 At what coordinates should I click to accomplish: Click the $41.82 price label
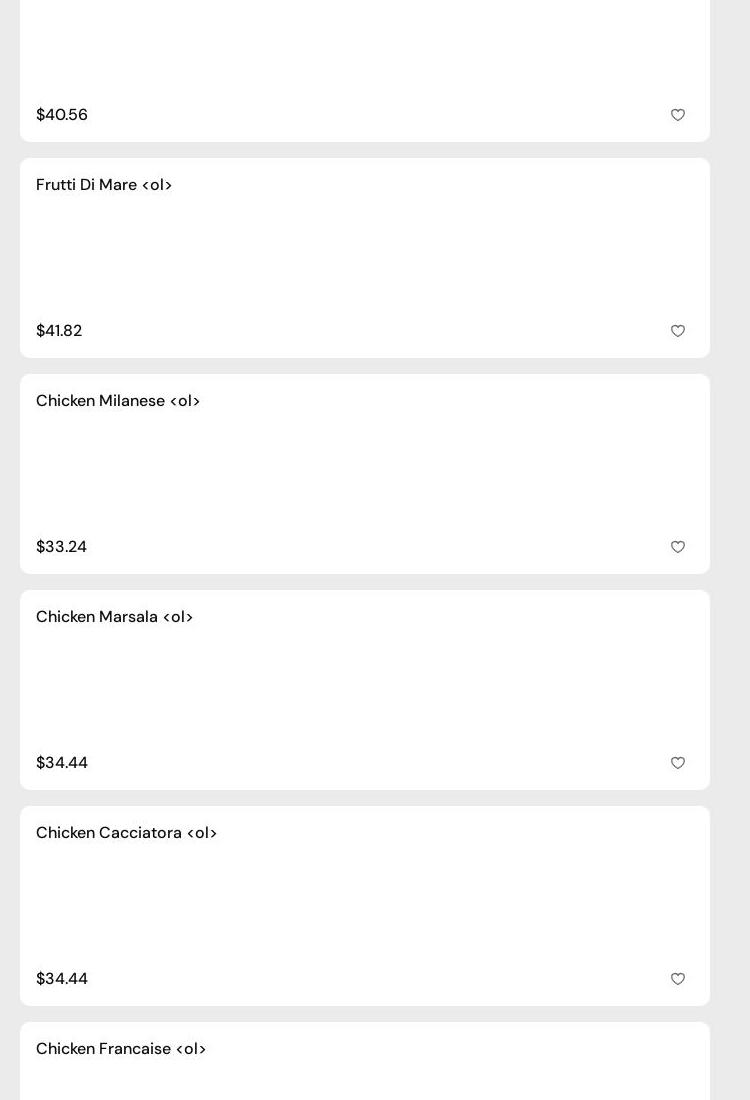point(59,331)
